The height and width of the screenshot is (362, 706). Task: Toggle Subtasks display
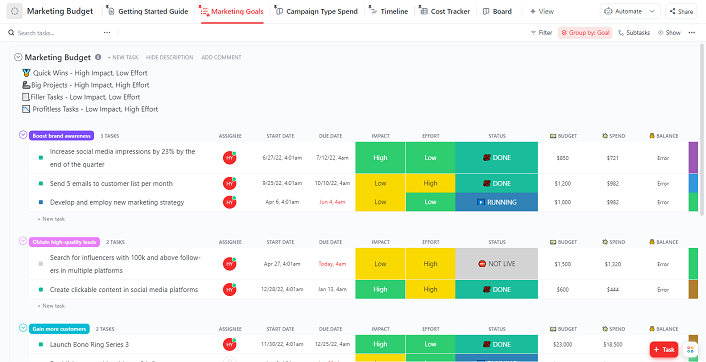(x=634, y=33)
